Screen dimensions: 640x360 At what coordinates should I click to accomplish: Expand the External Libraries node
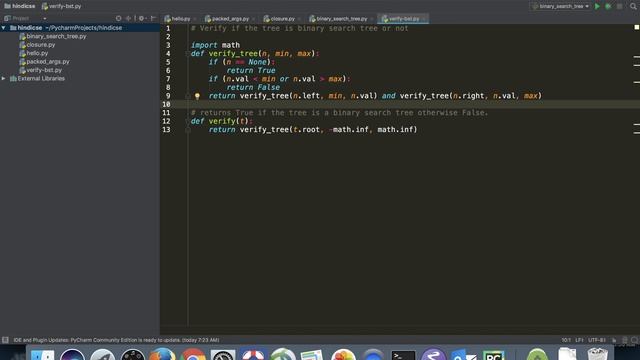(x=4, y=78)
